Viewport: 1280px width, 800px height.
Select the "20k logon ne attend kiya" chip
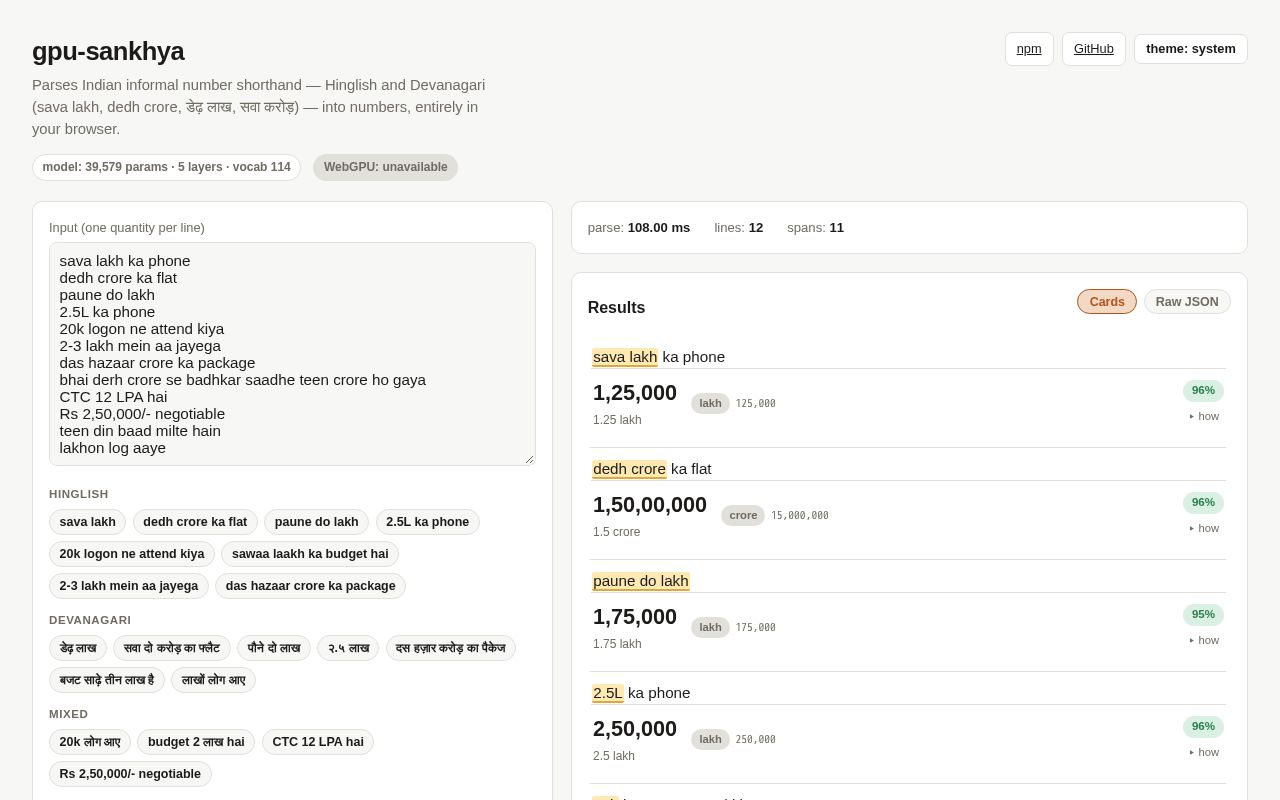[132, 554]
